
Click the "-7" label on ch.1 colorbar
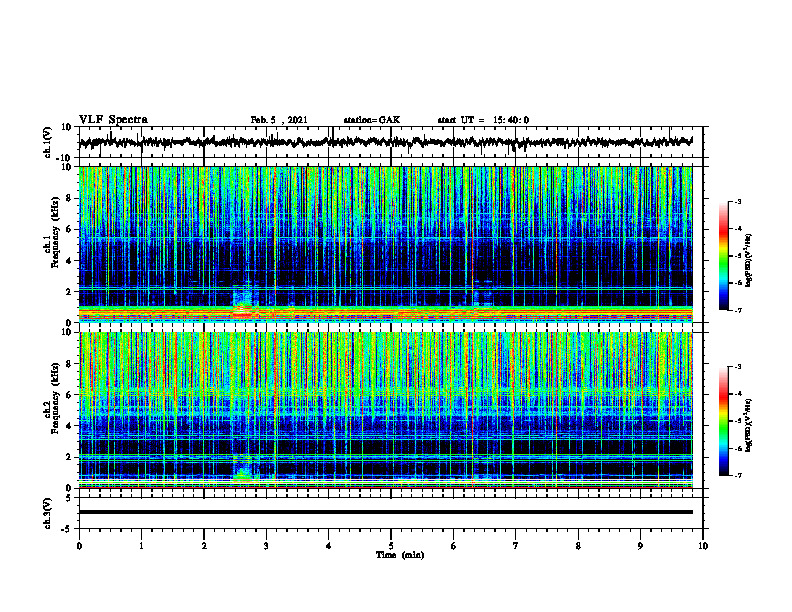(737, 310)
